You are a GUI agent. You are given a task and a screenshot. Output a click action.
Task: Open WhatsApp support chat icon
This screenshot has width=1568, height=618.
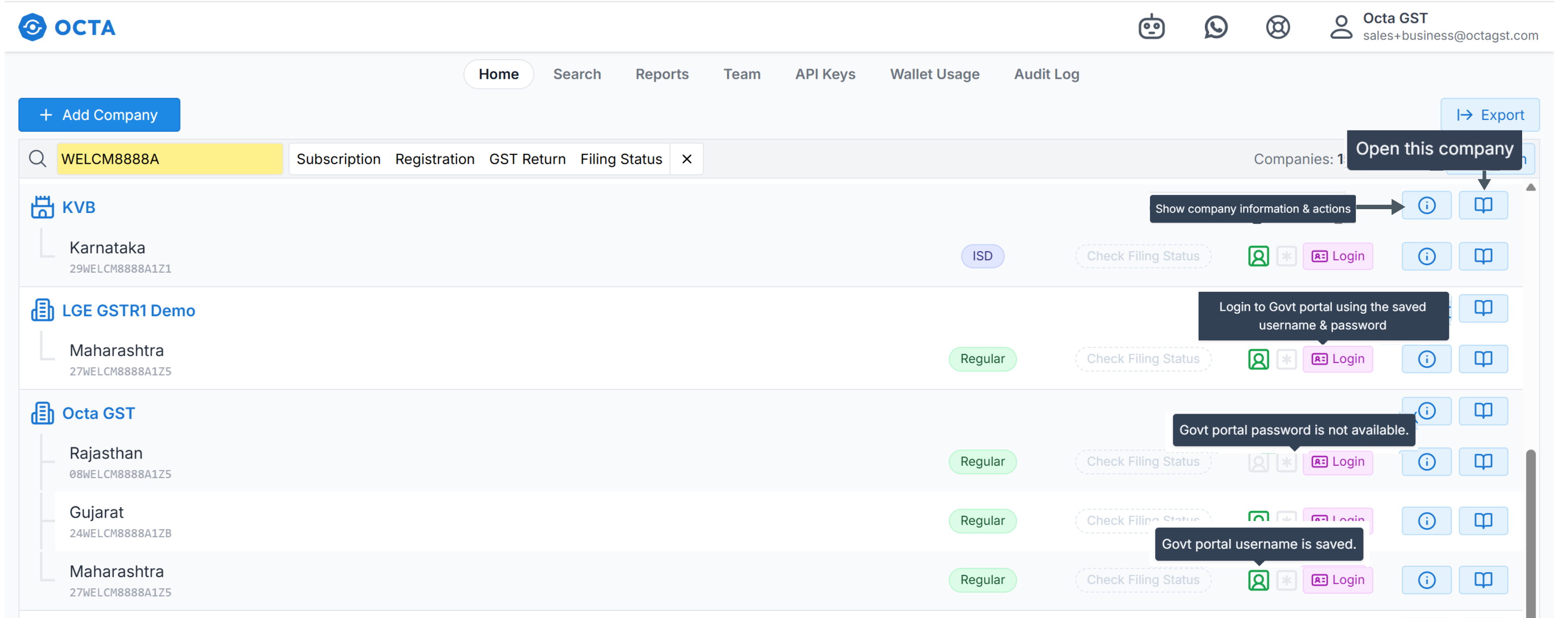[x=1215, y=27]
